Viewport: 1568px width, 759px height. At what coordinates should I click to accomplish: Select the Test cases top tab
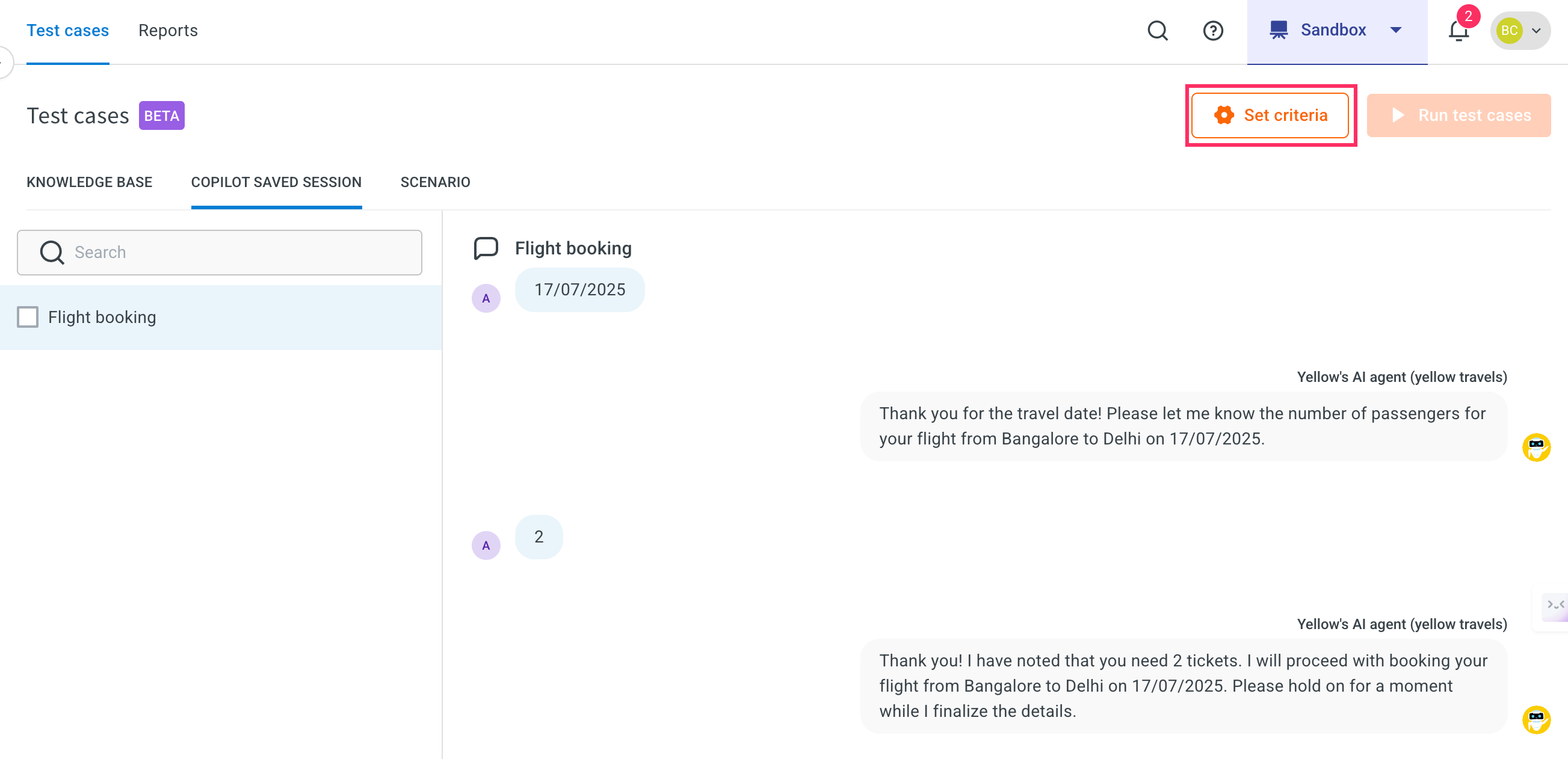[x=67, y=31]
